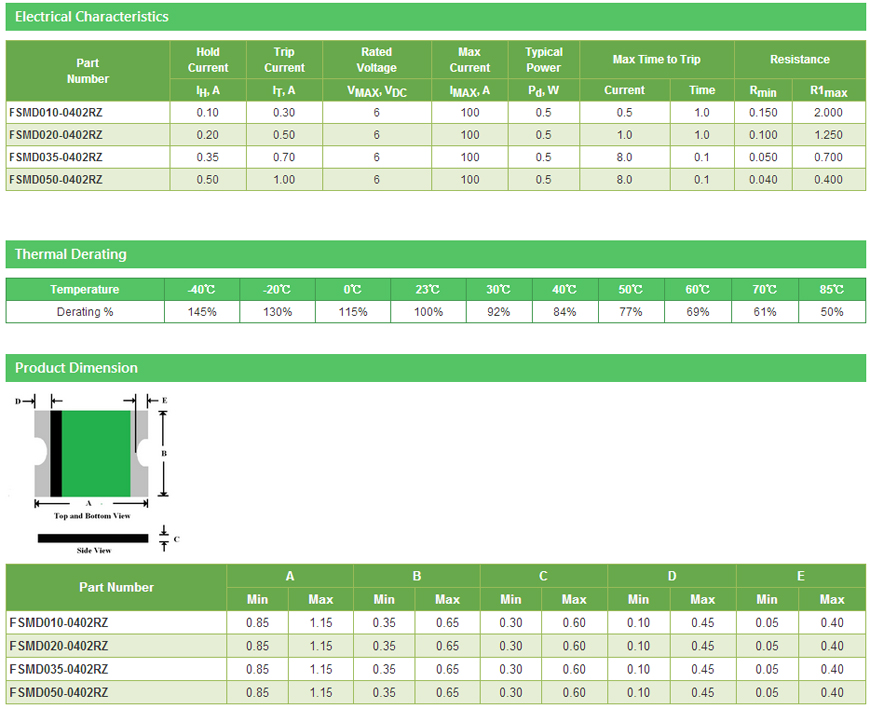Click the R1max sub-header
This screenshot has height=709, width=870.
click(x=828, y=91)
